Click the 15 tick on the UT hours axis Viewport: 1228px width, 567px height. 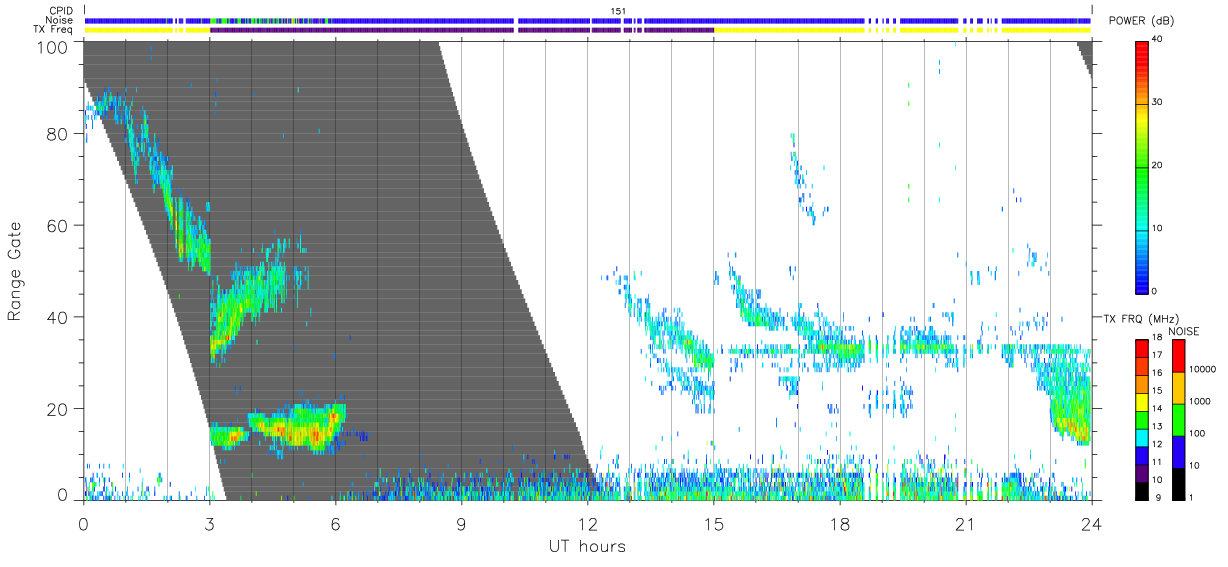[713, 522]
